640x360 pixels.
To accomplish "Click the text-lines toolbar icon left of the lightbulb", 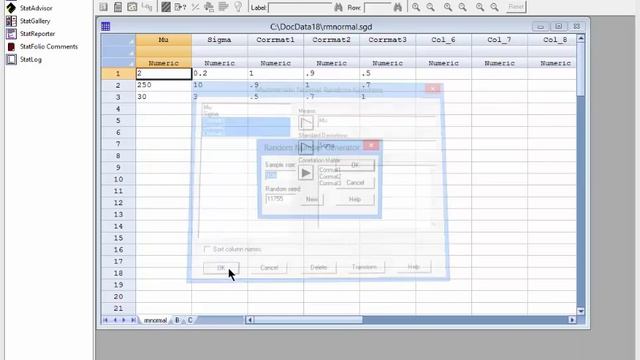I will coord(223,7).
